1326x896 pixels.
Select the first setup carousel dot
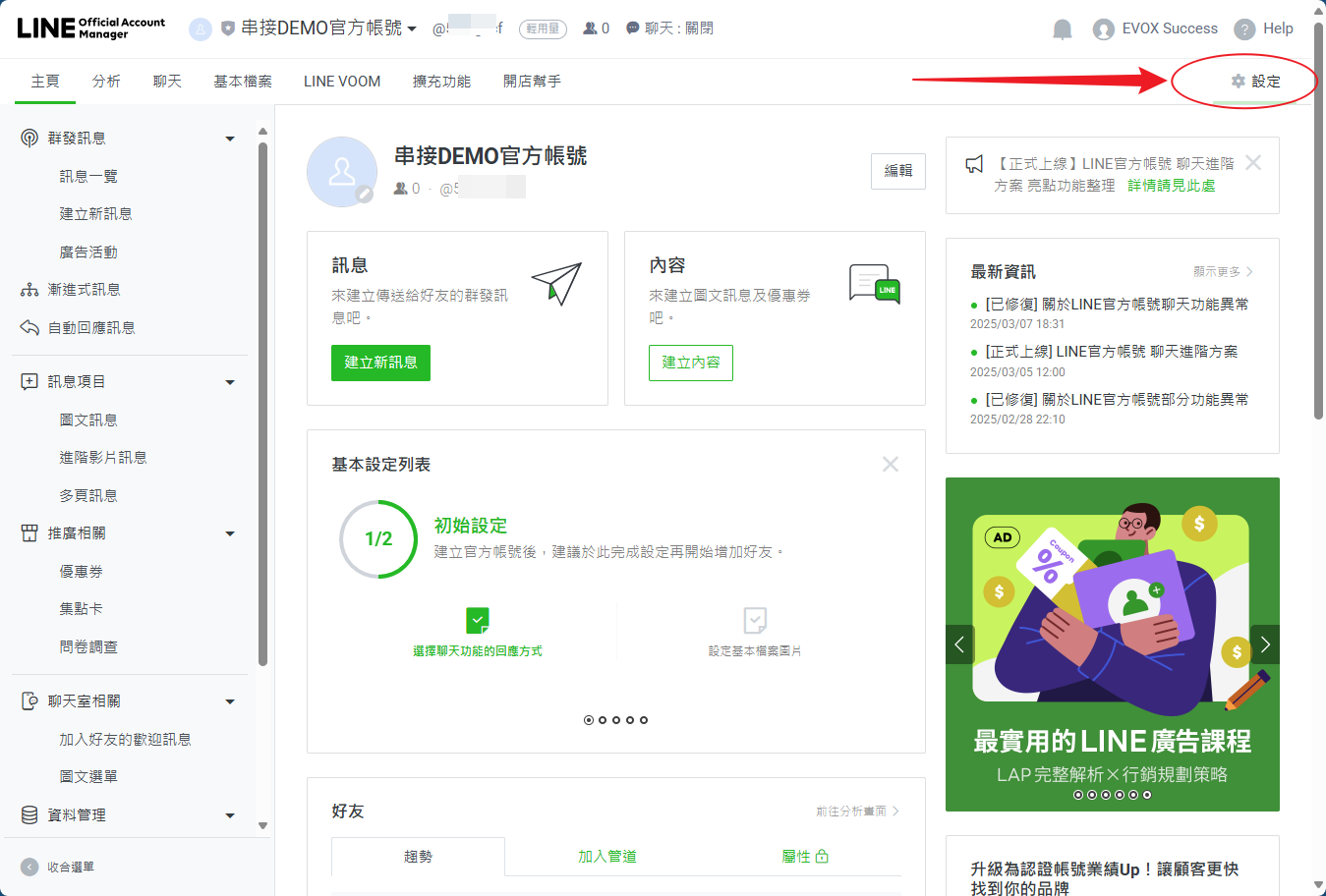[589, 720]
